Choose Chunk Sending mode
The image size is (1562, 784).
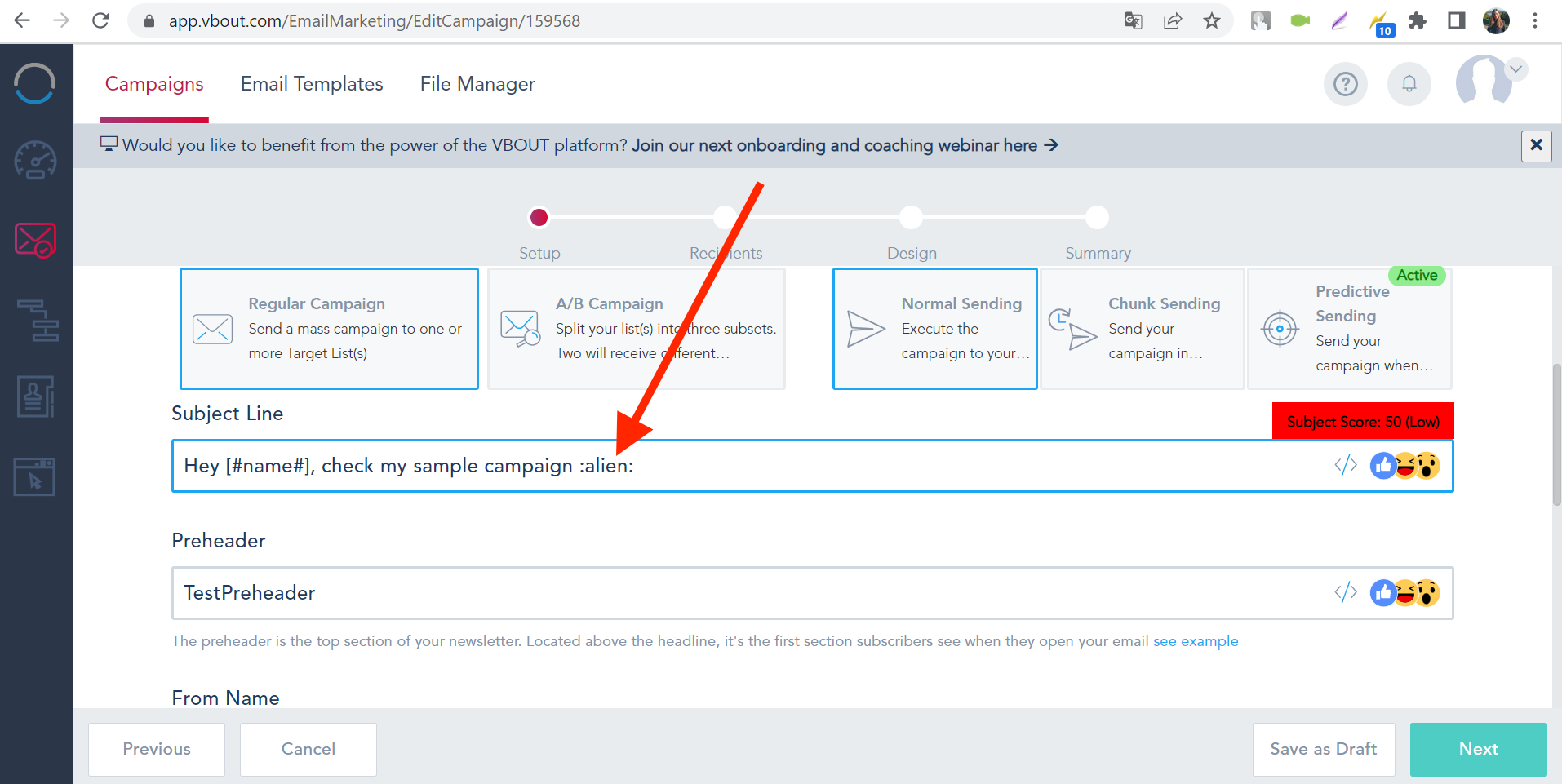(x=1143, y=329)
